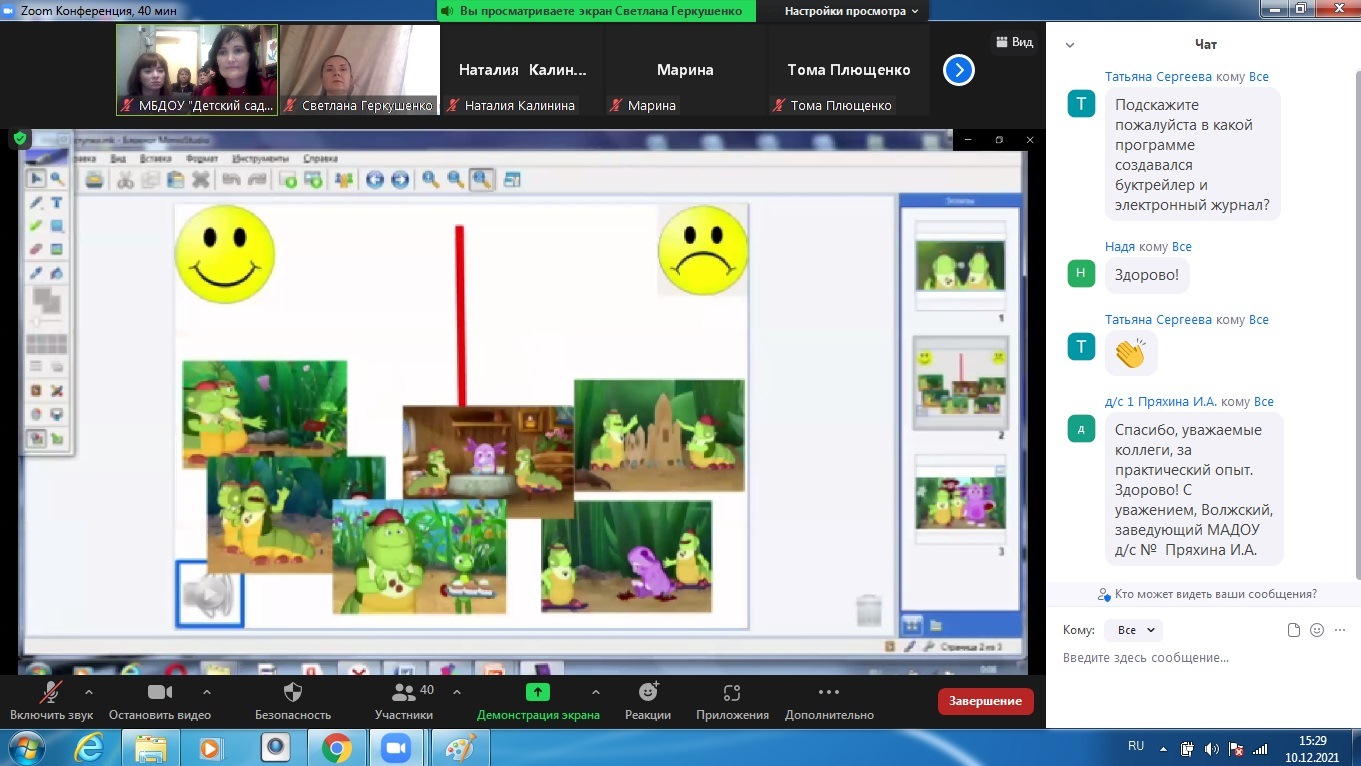This screenshot has width=1361, height=766.
Task: Open the emoji picker in Zoom chat
Action: 1317,630
